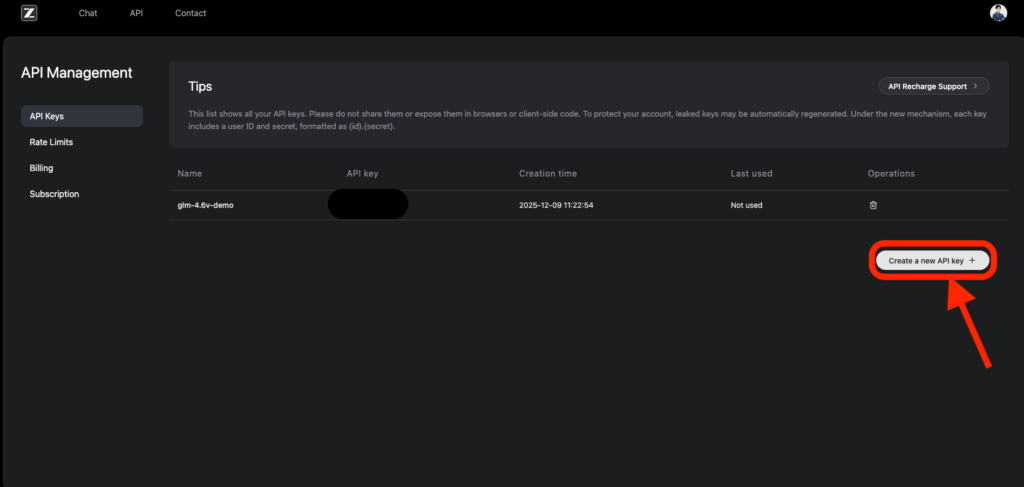
Task: Open the Contact page link
Action: (190, 13)
